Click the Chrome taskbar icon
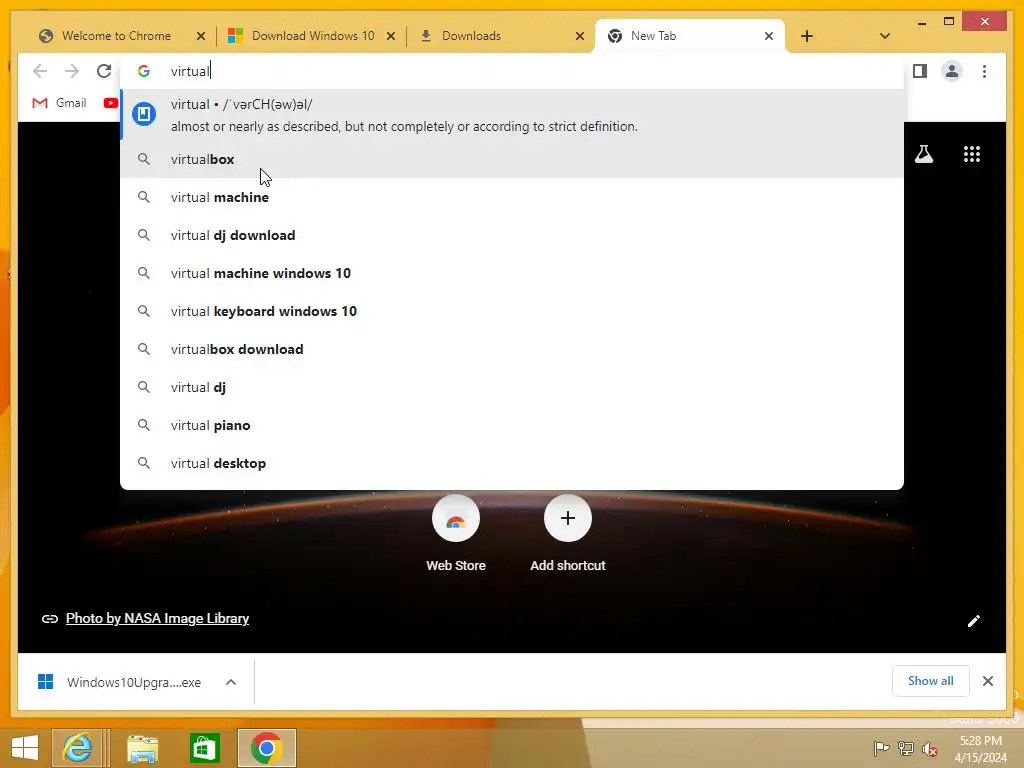Image resolution: width=1024 pixels, height=768 pixels. (x=266, y=748)
